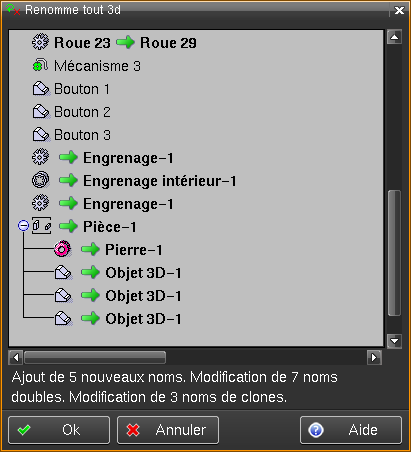Open help via the Aide button
Viewport: 411px width, 452px height.
[x=351, y=430]
